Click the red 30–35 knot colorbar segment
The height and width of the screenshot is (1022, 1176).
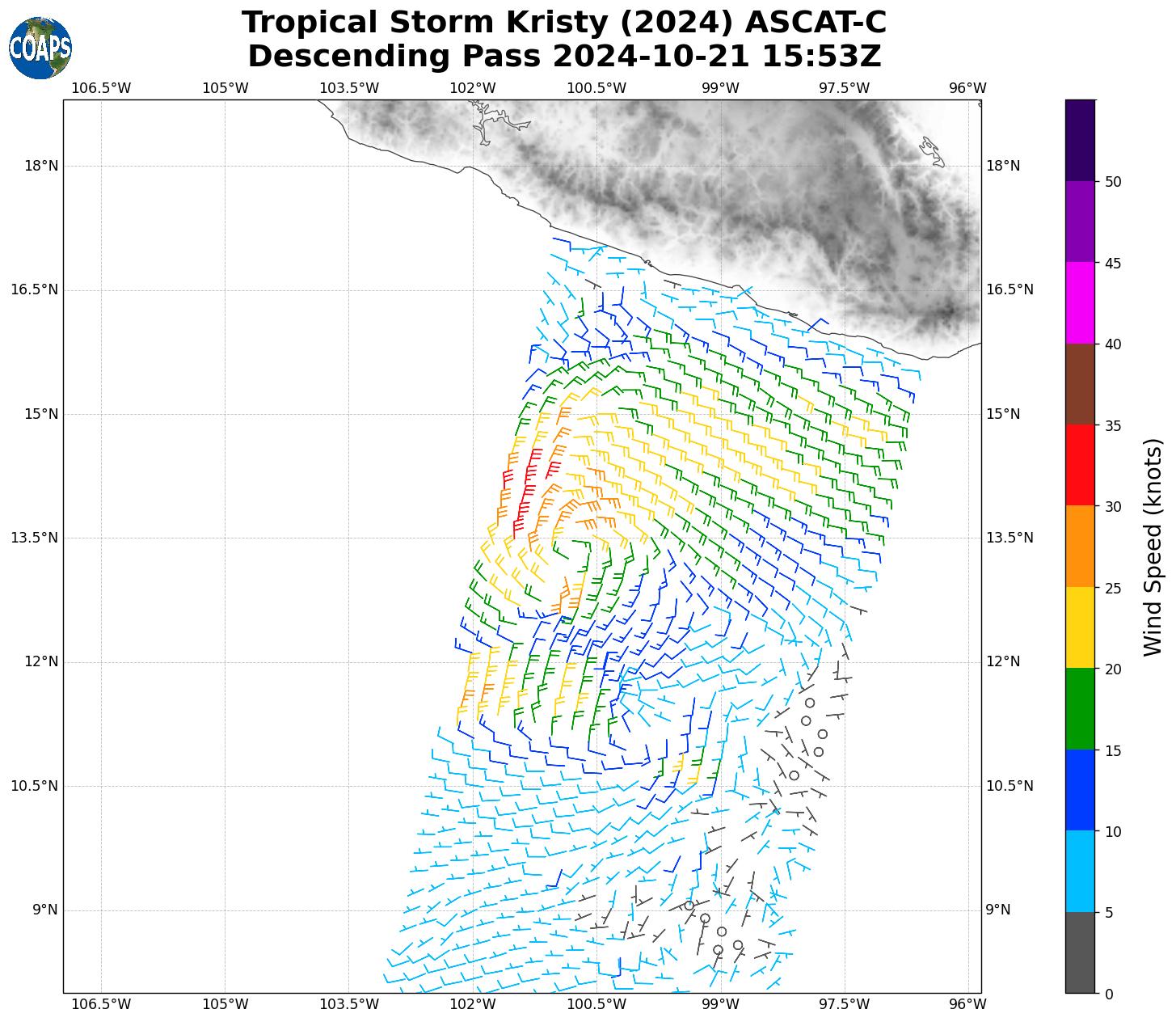[1080, 465]
